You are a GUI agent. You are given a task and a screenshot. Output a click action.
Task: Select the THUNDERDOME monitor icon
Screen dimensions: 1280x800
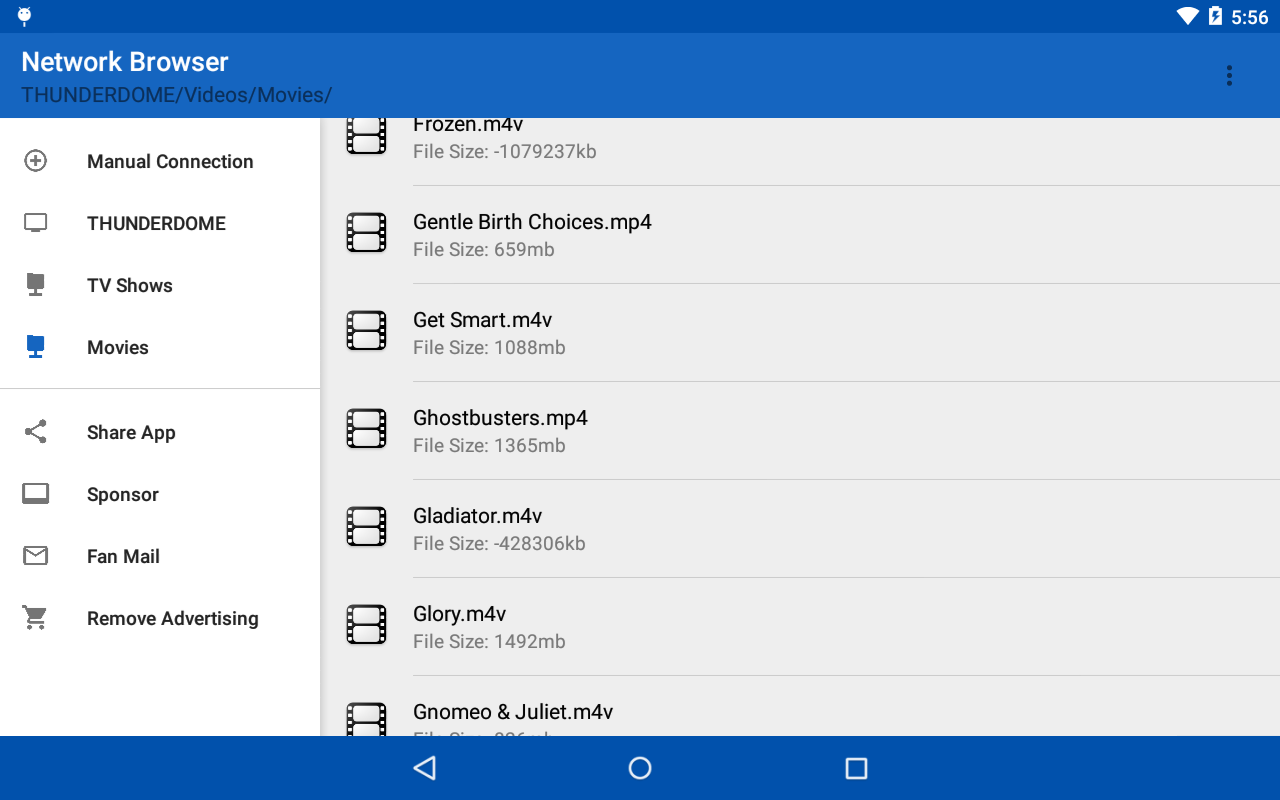coord(35,223)
